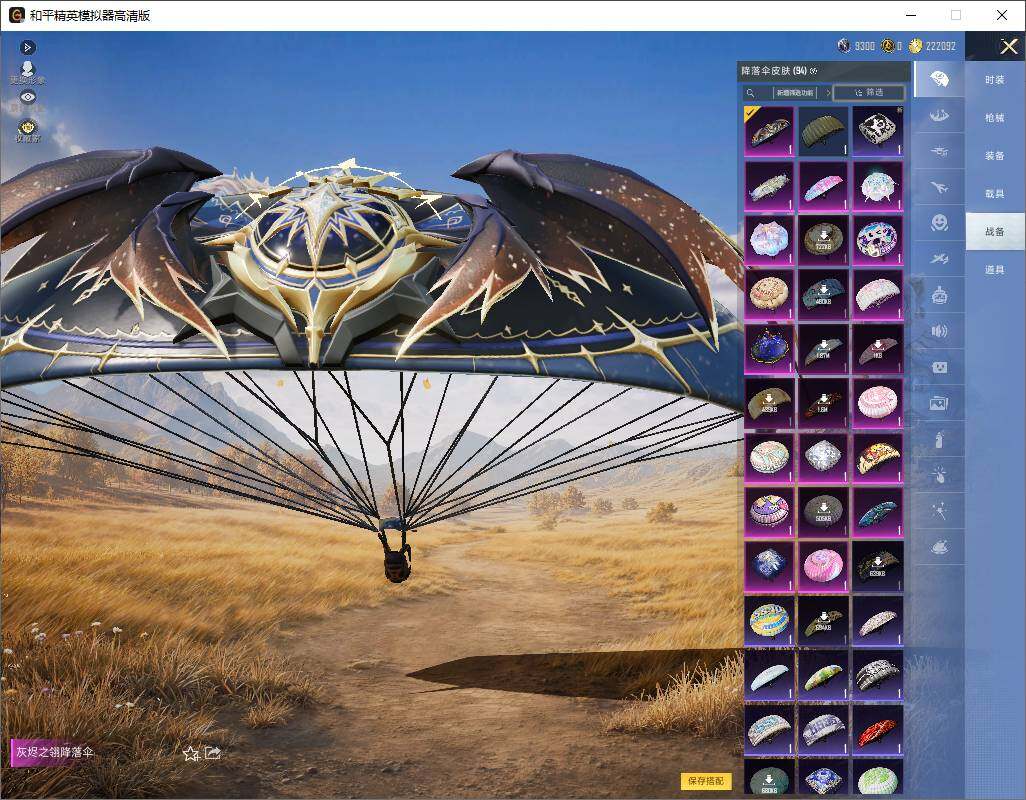Select the glider plane category icon
Viewport: 1026px width, 800px height.
point(939,259)
